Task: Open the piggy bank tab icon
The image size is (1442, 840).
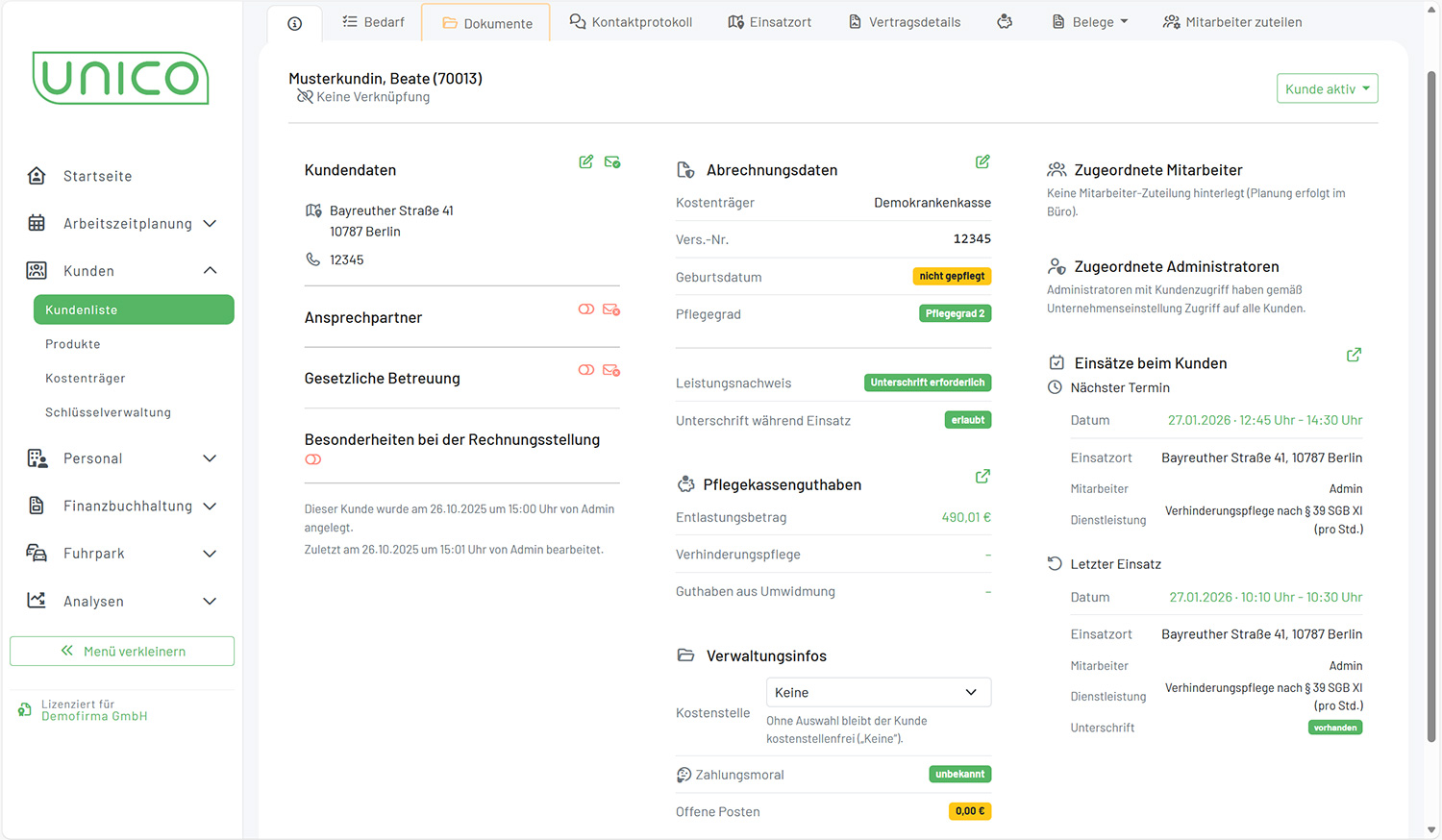Action: [1005, 22]
